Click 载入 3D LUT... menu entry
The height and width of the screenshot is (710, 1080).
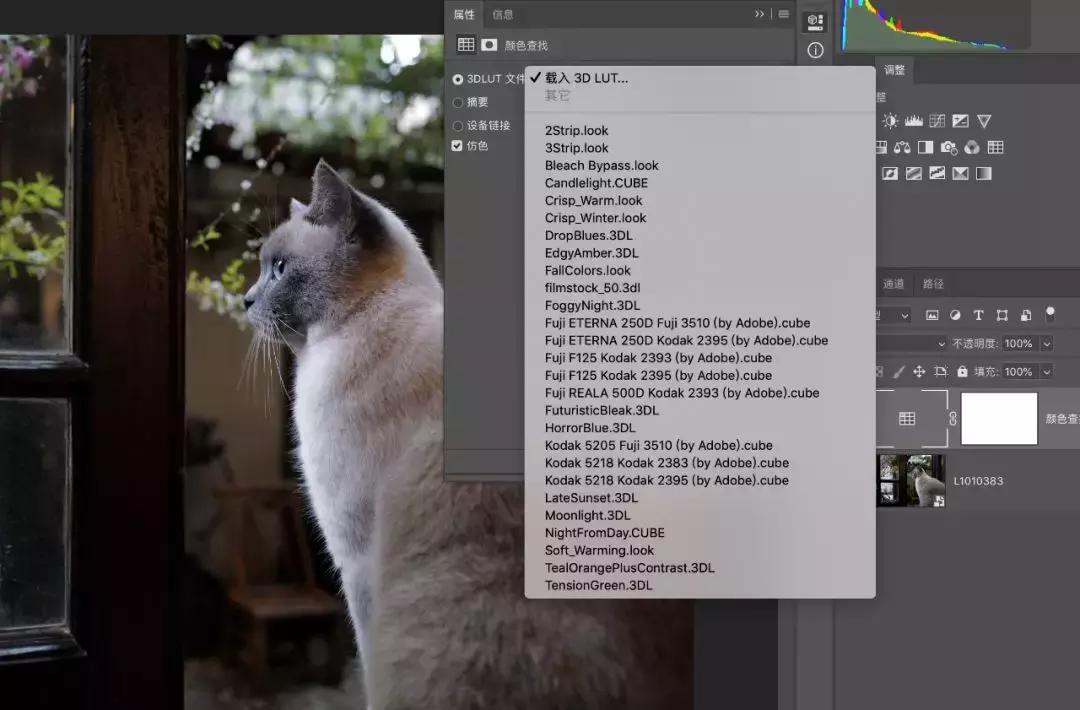[587, 78]
